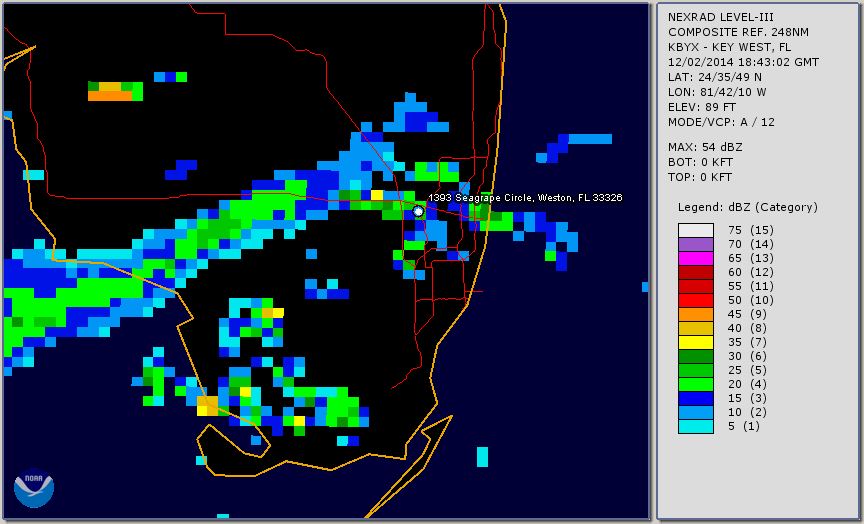Click the '12/02/2014 18:43:02 GMT' timestamp
Viewport: 864px width, 524px height.
tap(743, 62)
